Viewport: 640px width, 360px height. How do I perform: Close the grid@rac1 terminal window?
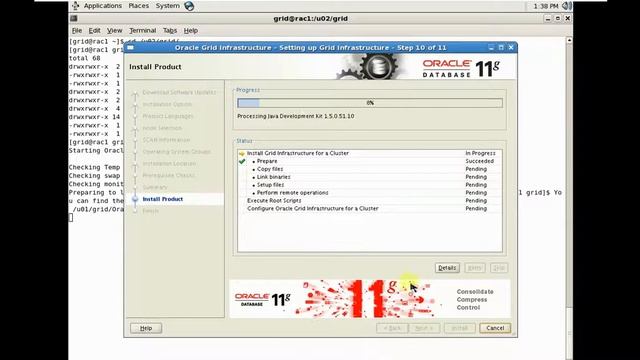pyautogui.click(x=567, y=18)
